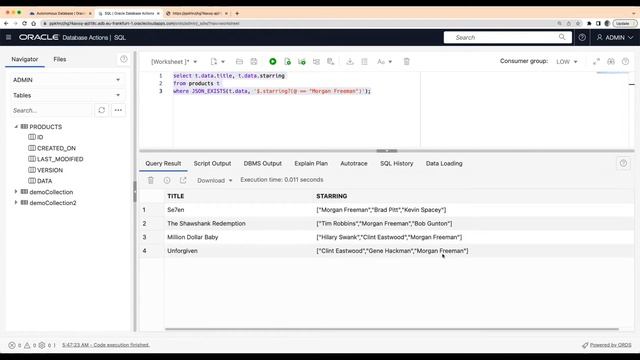Open the Explain Plan tab

(x=311, y=163)
